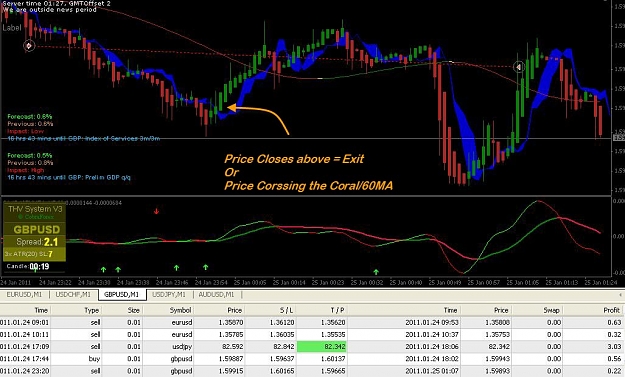625x377 pixels.
Task: Sort by the S / L column header
Action: (287, 310)
